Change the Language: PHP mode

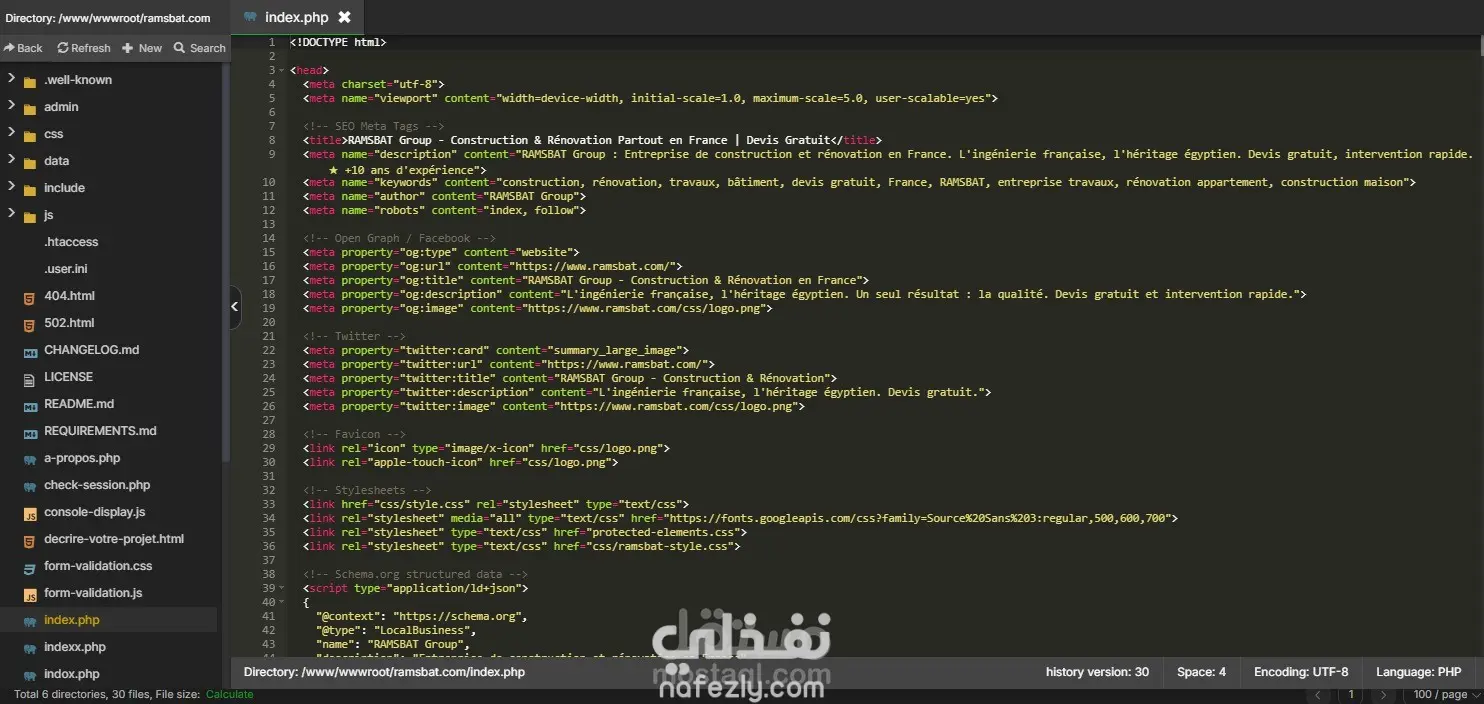tap(1418, 672)
